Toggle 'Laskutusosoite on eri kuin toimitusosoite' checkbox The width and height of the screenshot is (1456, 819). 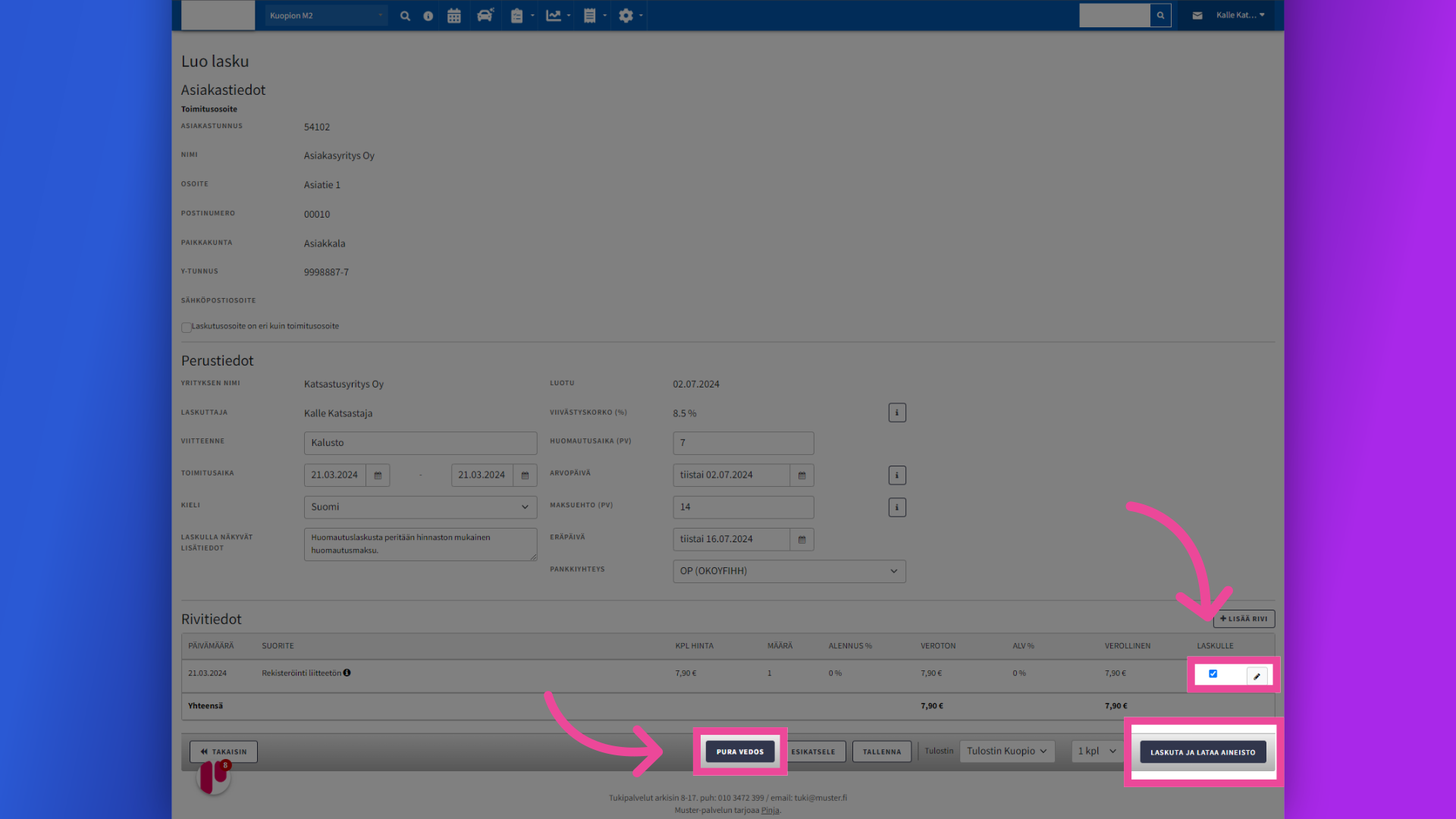tap(186, 328)
